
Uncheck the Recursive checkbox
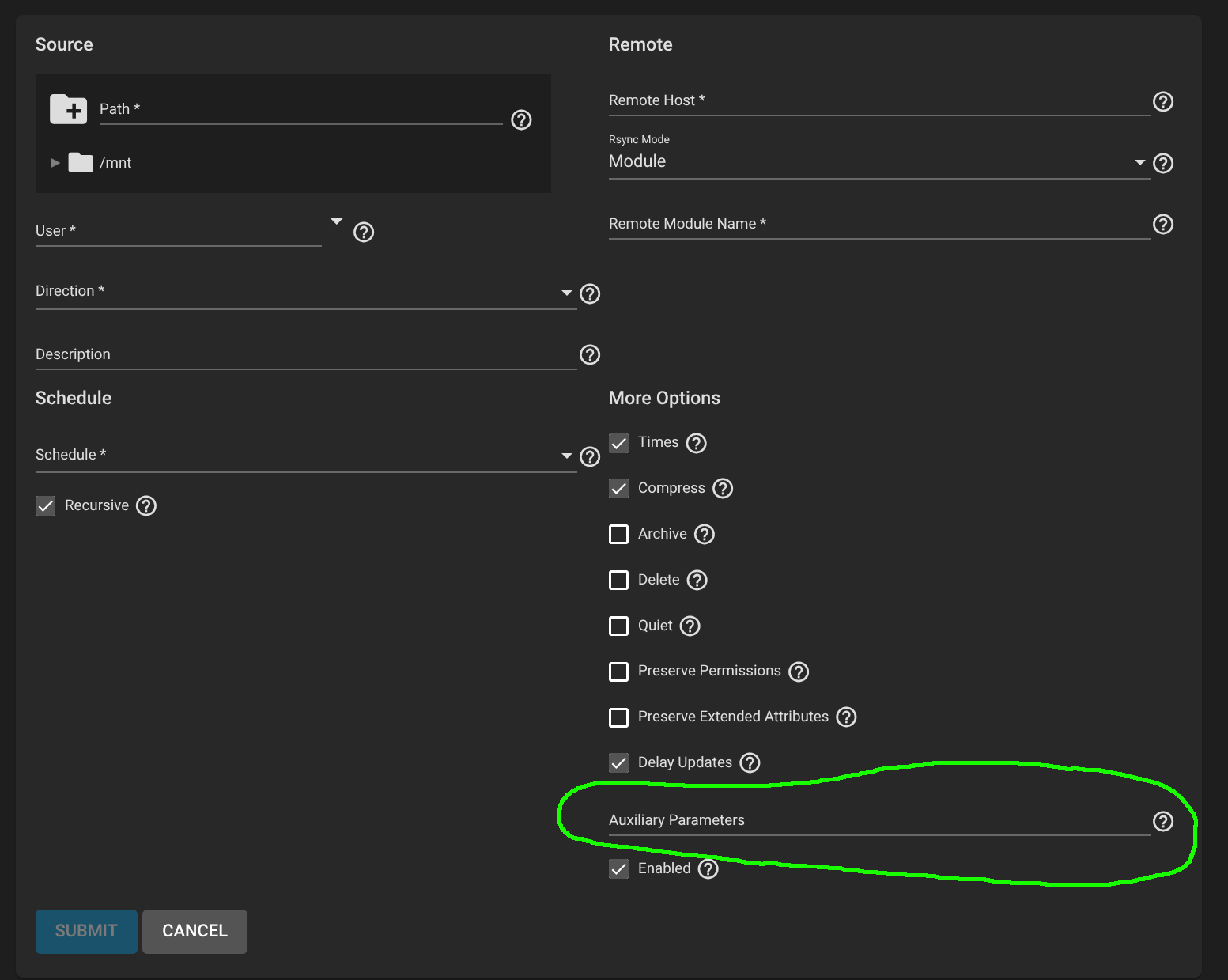point(46,505)
